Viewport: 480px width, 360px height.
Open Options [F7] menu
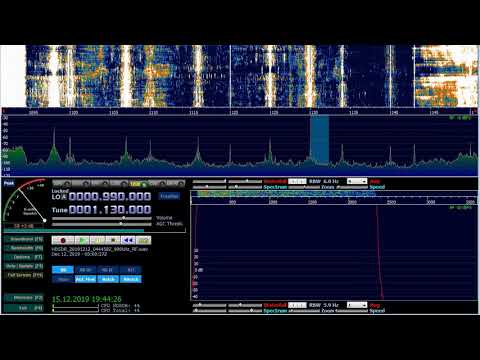coord(24,257)
